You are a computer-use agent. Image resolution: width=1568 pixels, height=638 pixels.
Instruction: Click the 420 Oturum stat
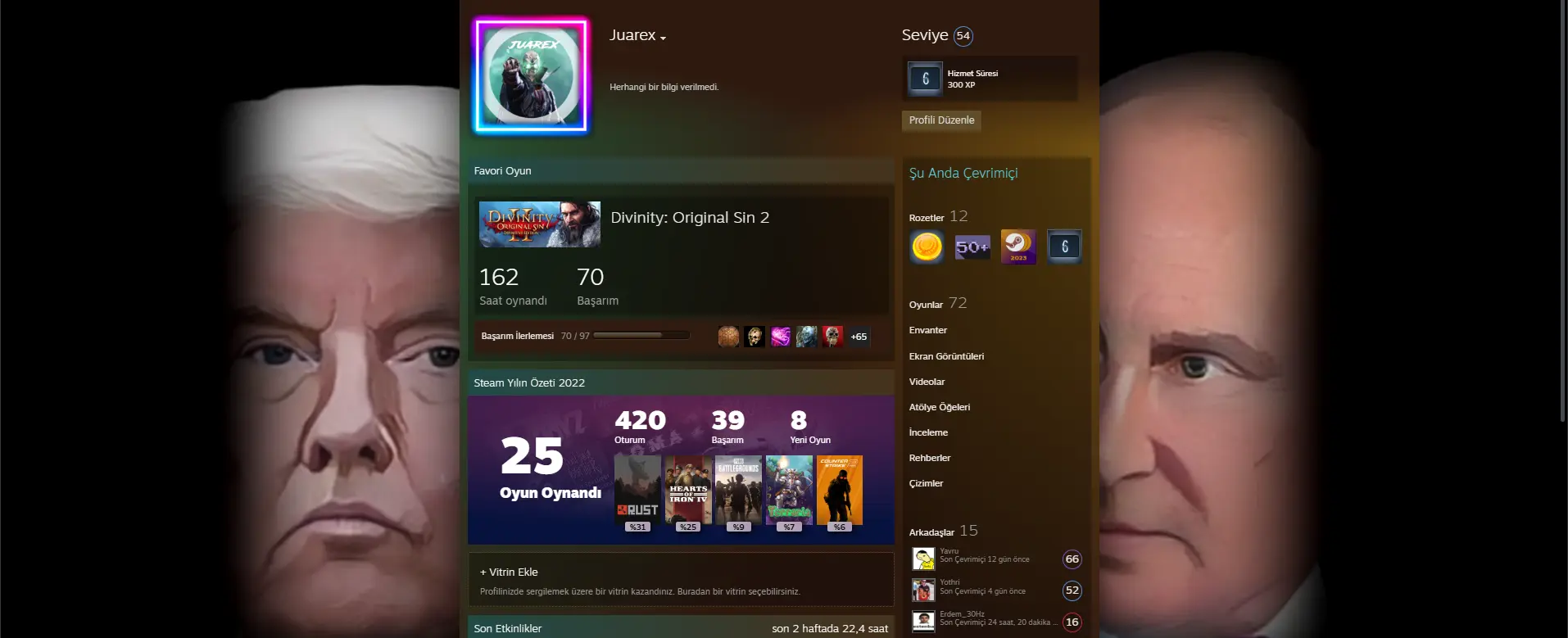(640, 427)
